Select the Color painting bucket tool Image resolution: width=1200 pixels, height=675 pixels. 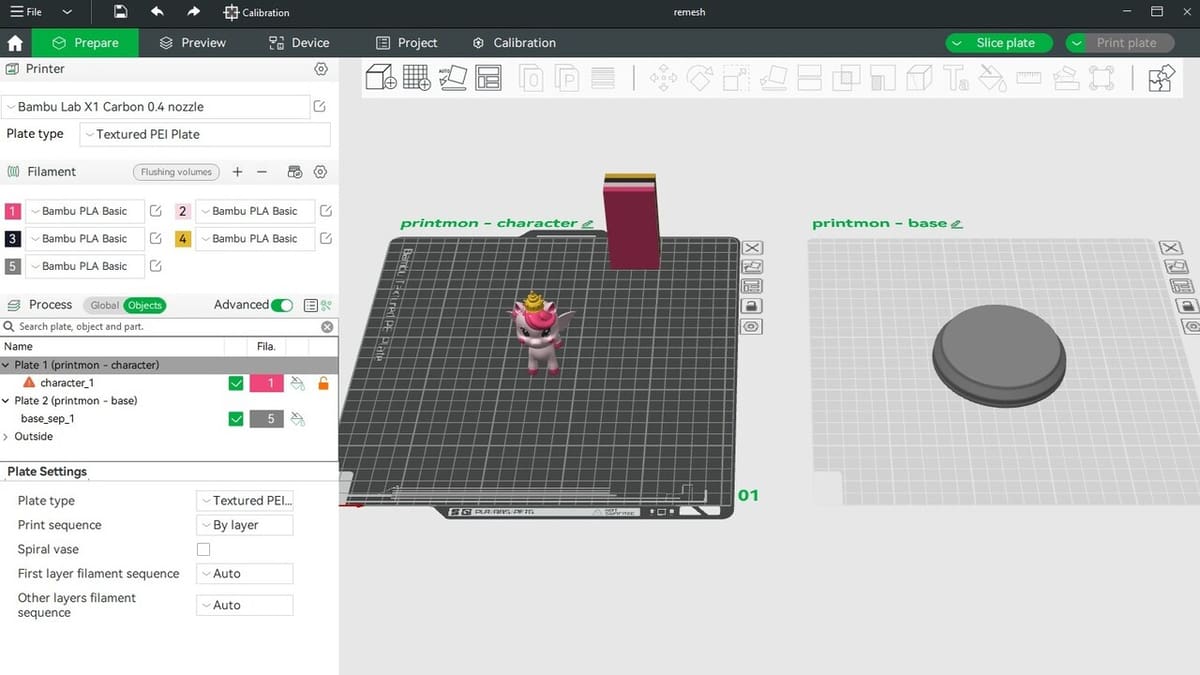click(x=992, y=78)
